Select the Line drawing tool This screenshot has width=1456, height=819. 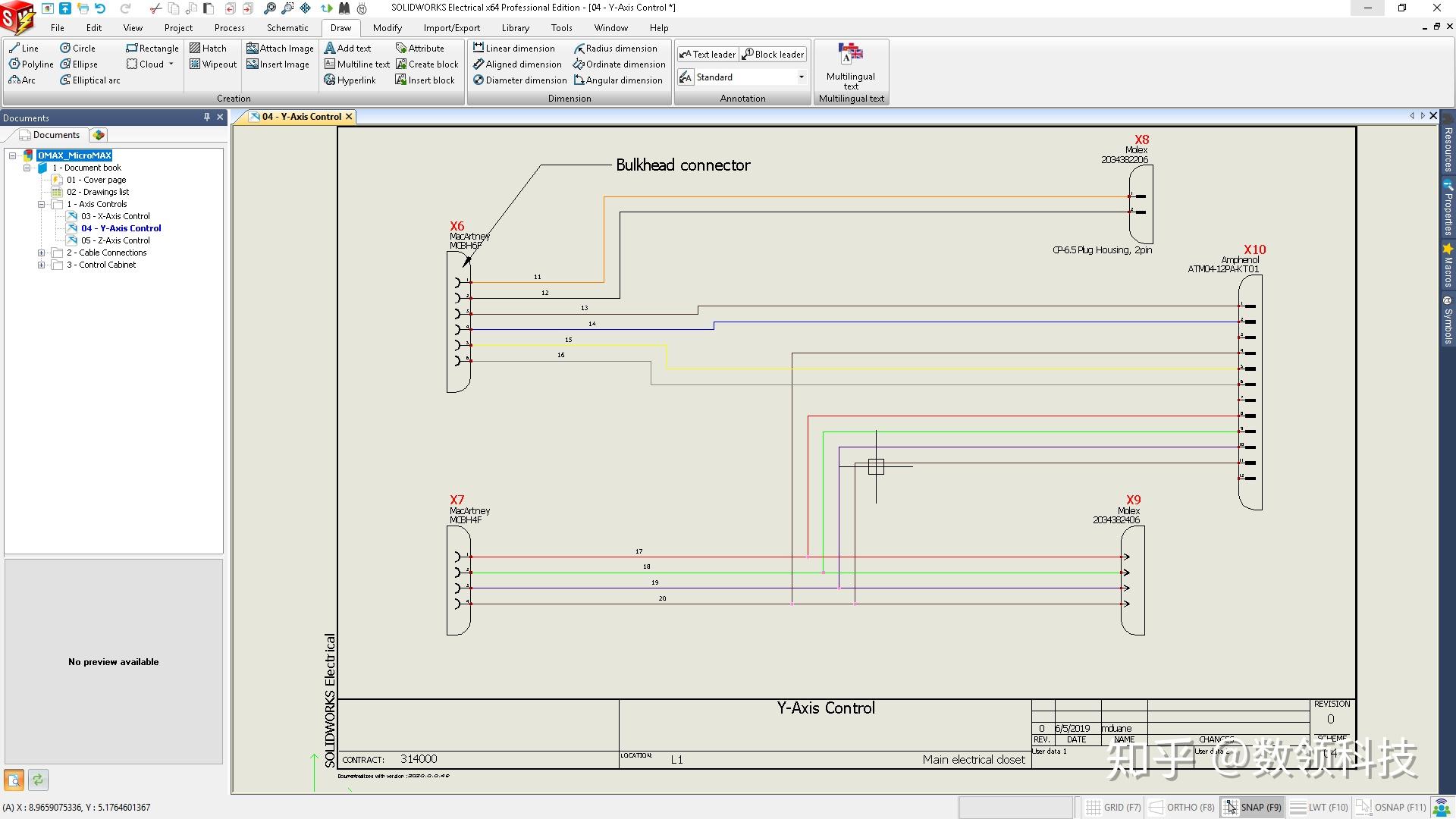point(25,48)
